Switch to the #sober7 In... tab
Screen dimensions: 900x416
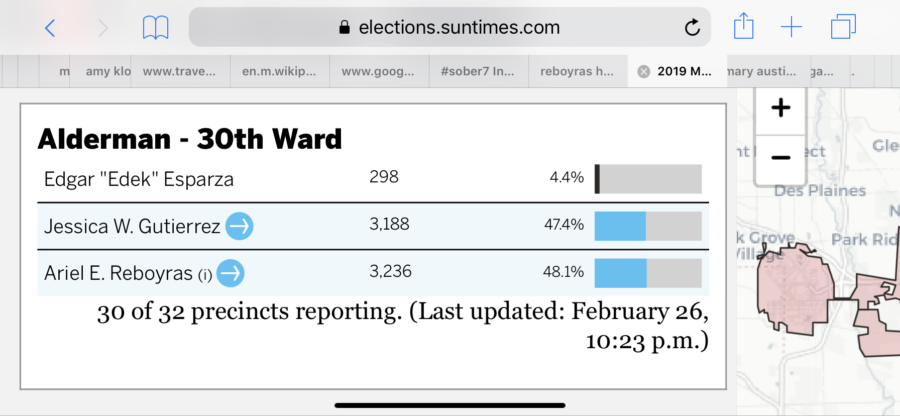(x=476, y=71)
